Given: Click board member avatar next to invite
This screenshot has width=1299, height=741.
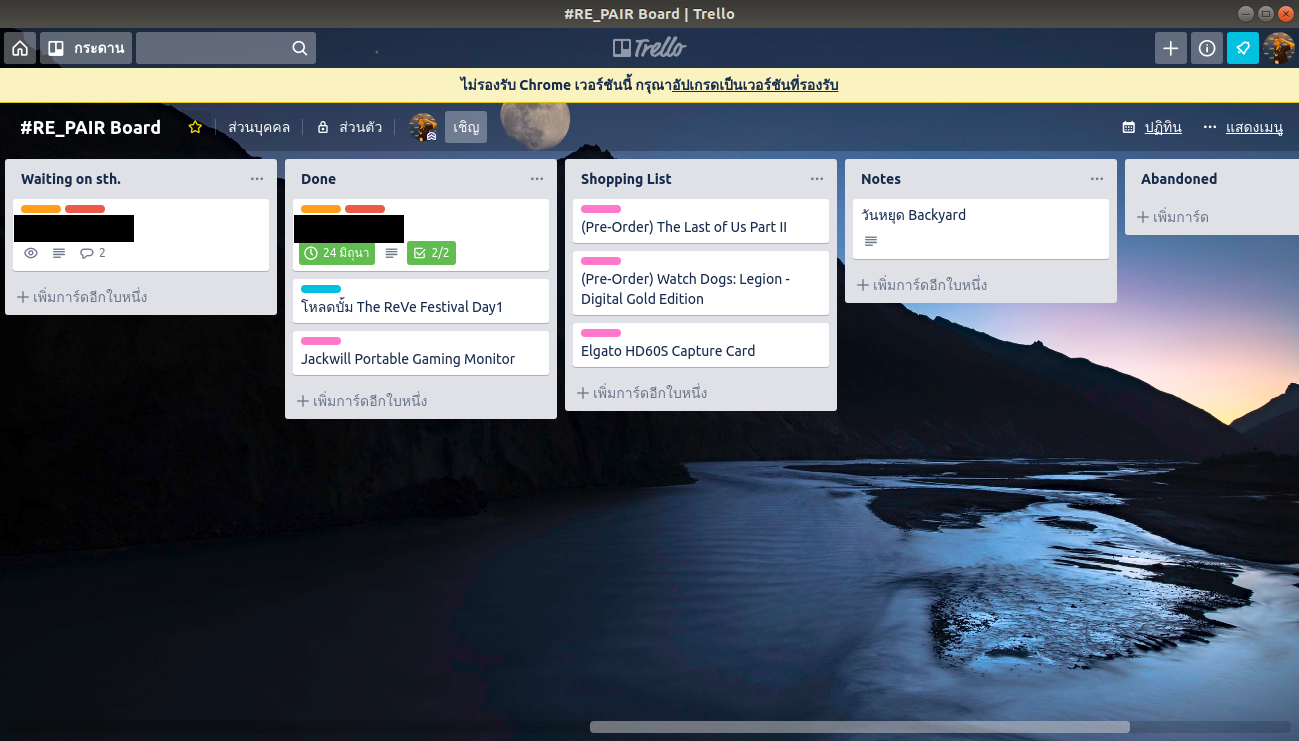Looking at the screenshot, I should (423, 127).
